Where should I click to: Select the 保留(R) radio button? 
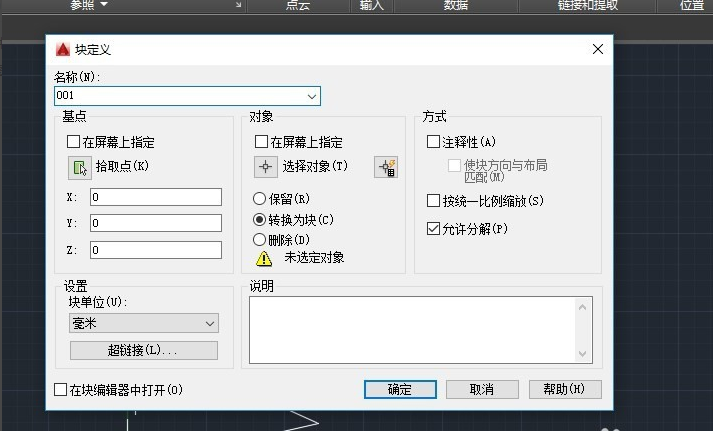pyautogui.click(x=260, y=199)
